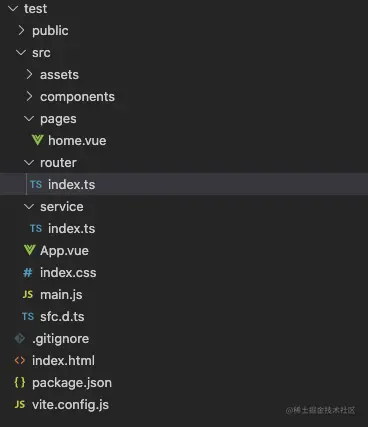Collapse the pages folder chevron
The height and width of the screenshot is (427, 368).
point(29,118)
